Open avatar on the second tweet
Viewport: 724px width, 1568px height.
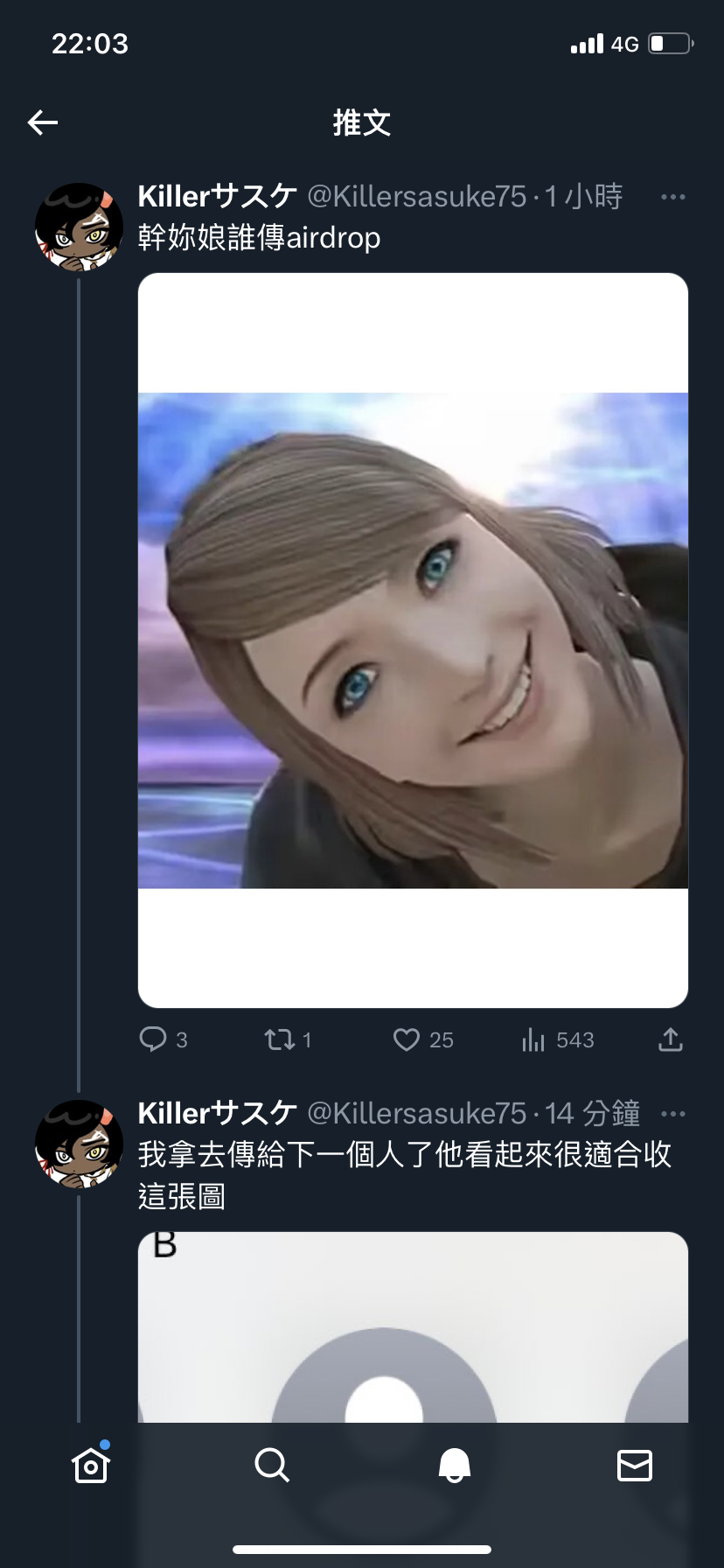79,1144
